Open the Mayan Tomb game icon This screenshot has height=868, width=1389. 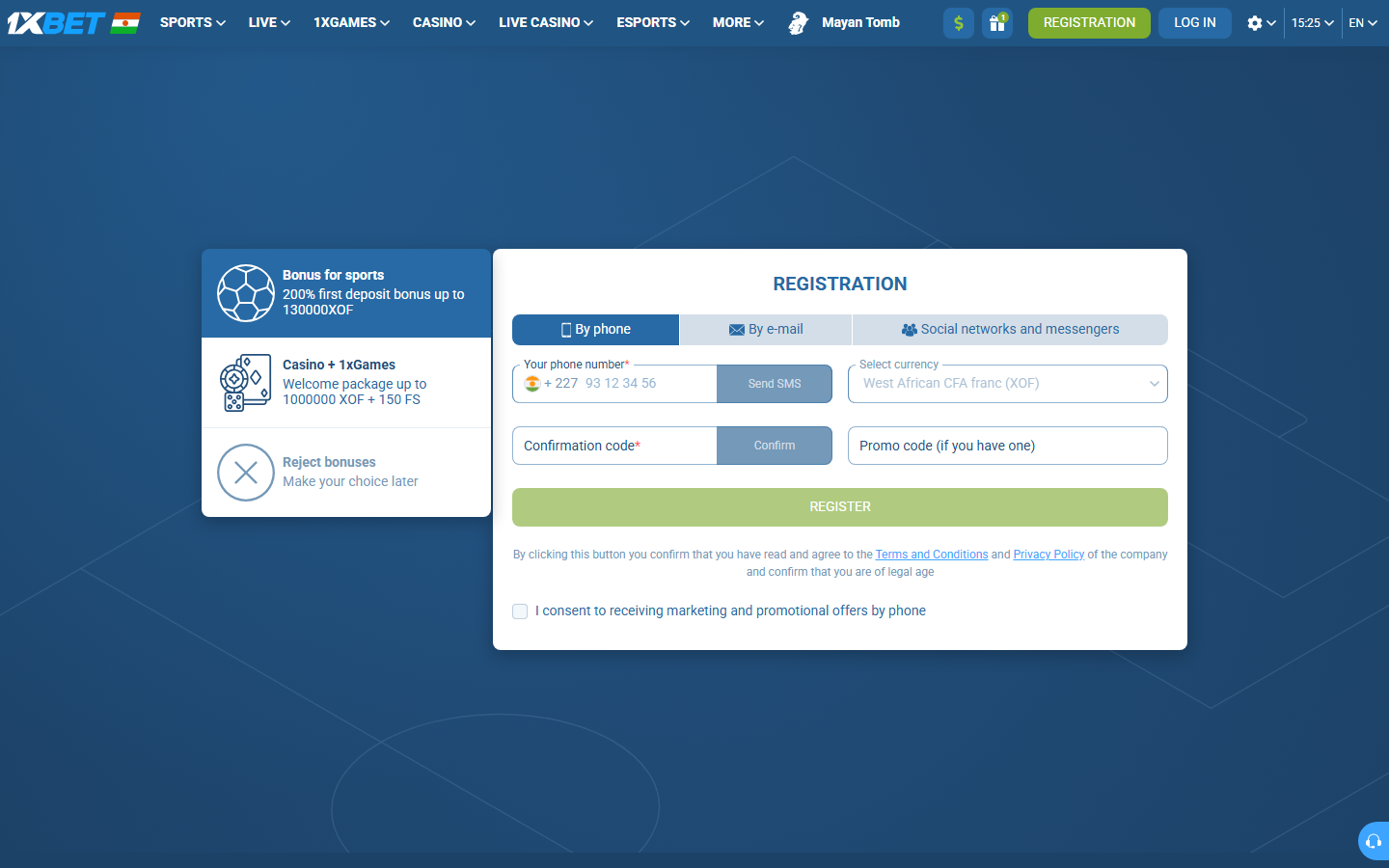click(798, 22)
